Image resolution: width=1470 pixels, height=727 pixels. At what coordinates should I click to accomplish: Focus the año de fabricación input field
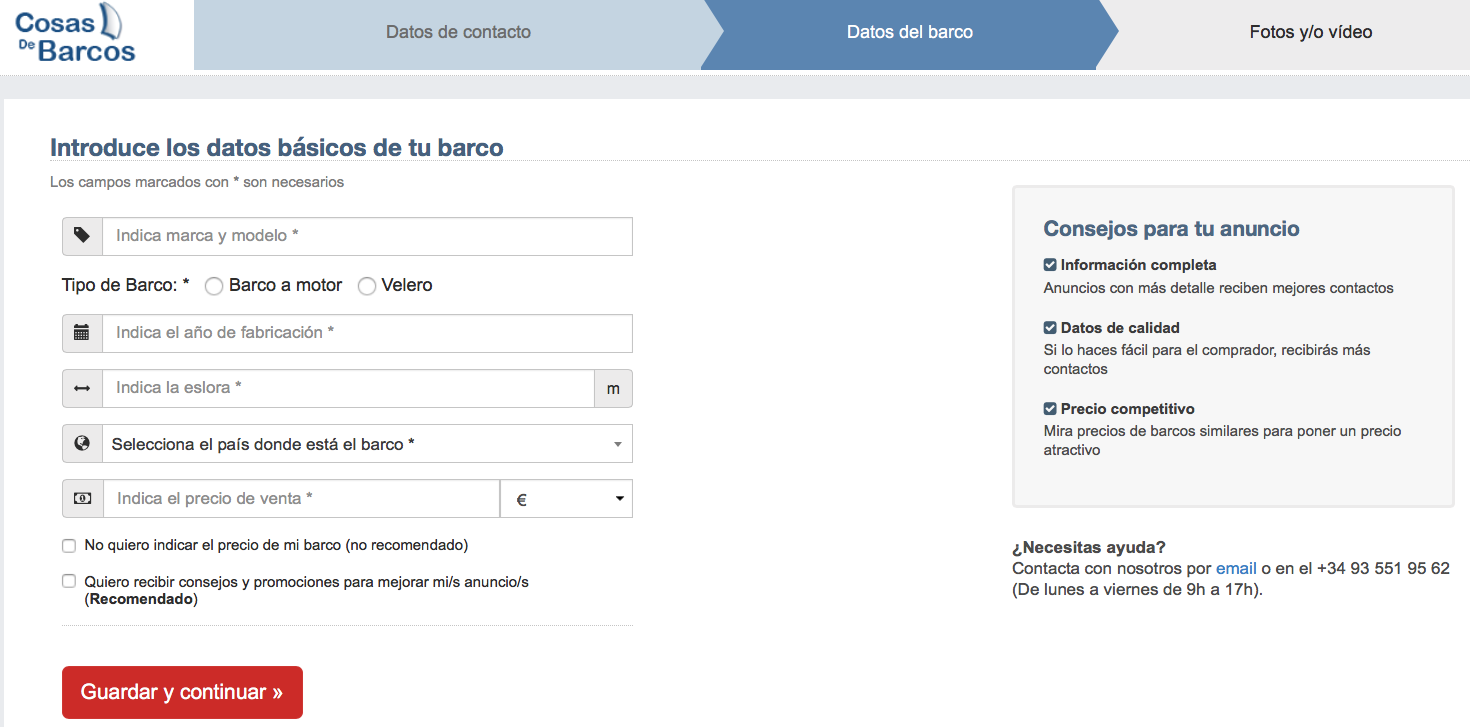(x=367, y=333)
